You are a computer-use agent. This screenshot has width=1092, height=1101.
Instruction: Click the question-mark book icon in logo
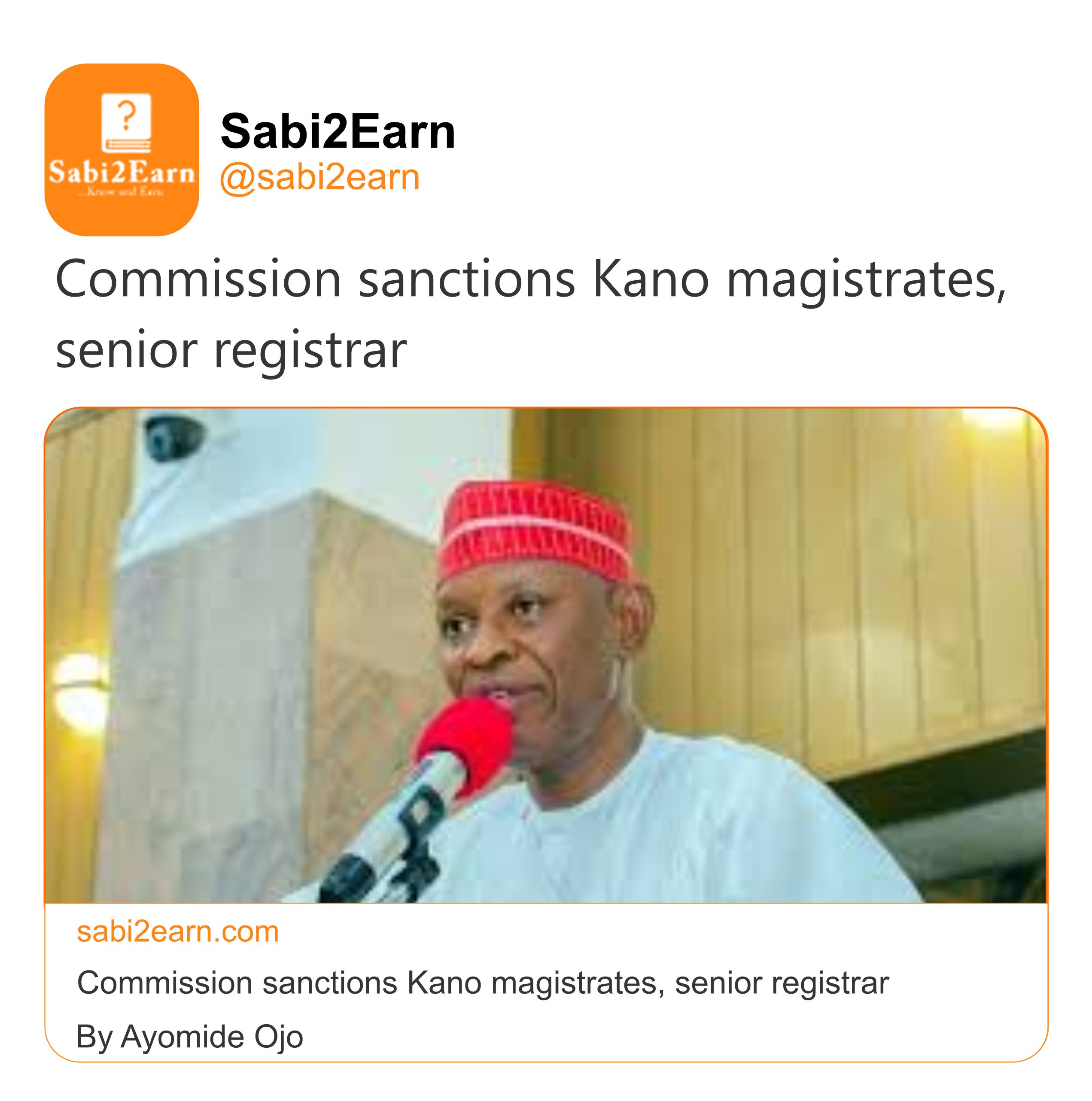pos(127,122)
